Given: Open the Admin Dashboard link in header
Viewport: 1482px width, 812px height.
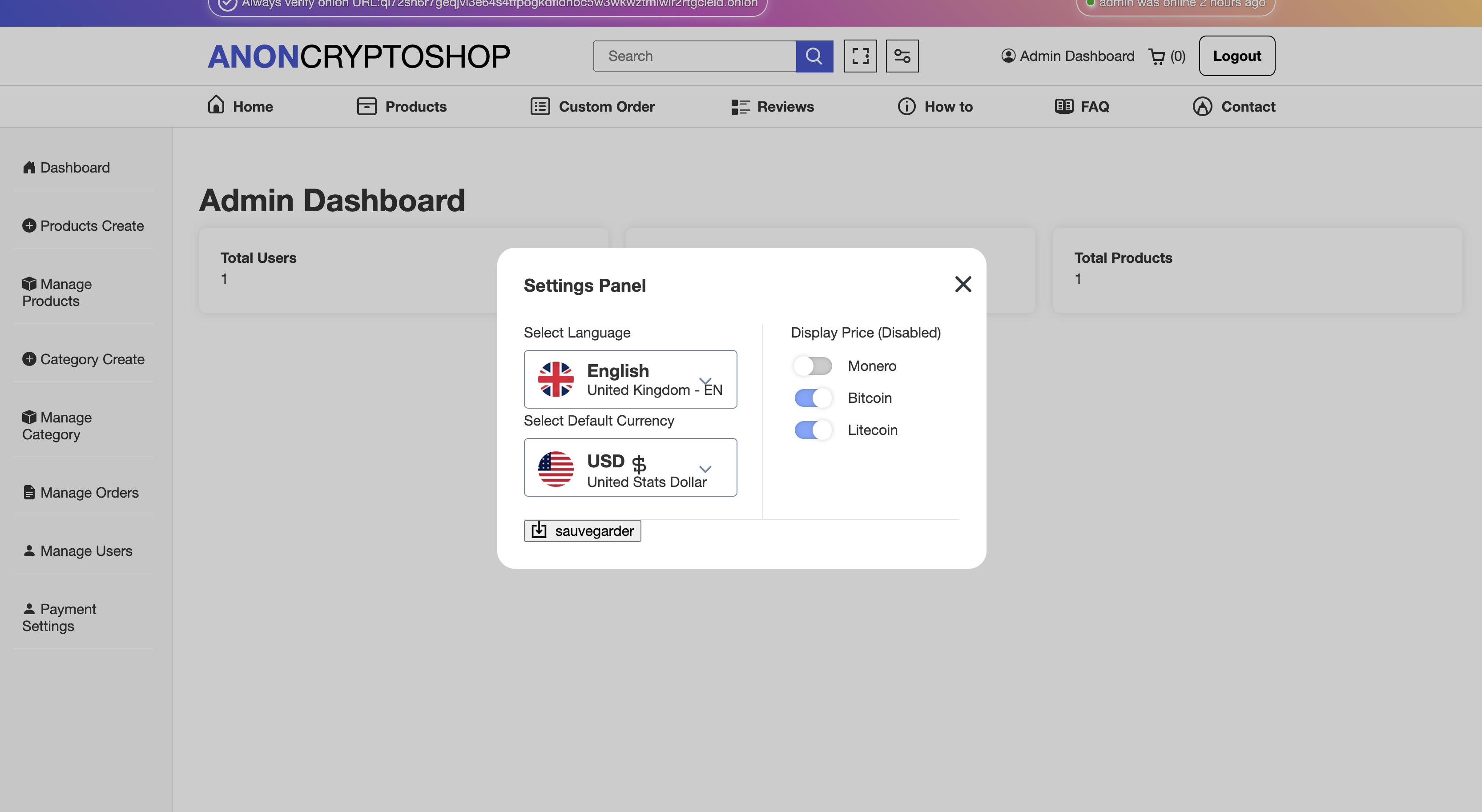Looking at the screenshot, I should 1068,56.
